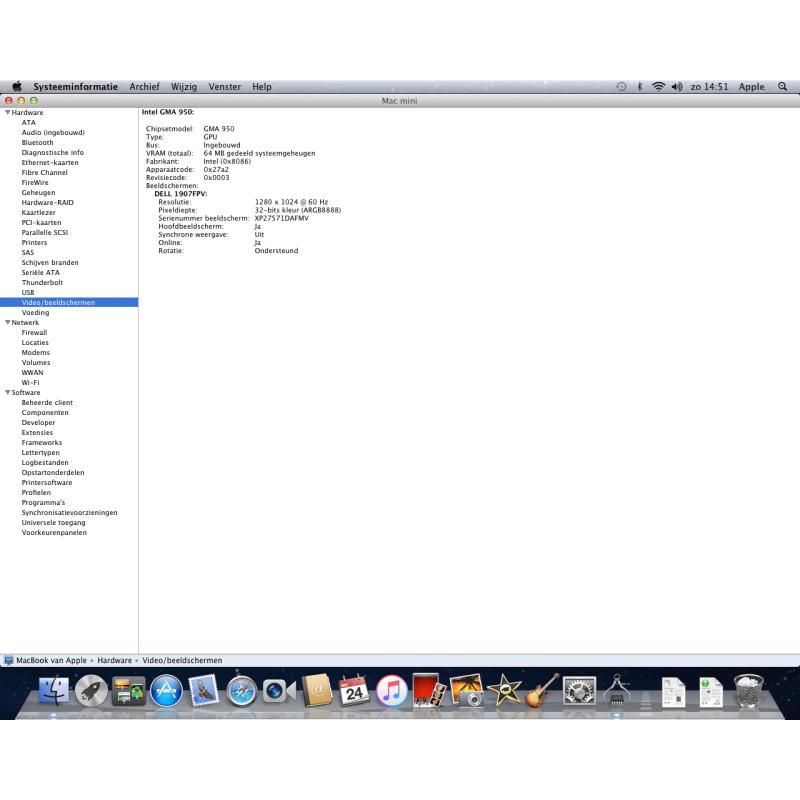Launch Launchpad rocket icon in Dock

pos(91,691)
